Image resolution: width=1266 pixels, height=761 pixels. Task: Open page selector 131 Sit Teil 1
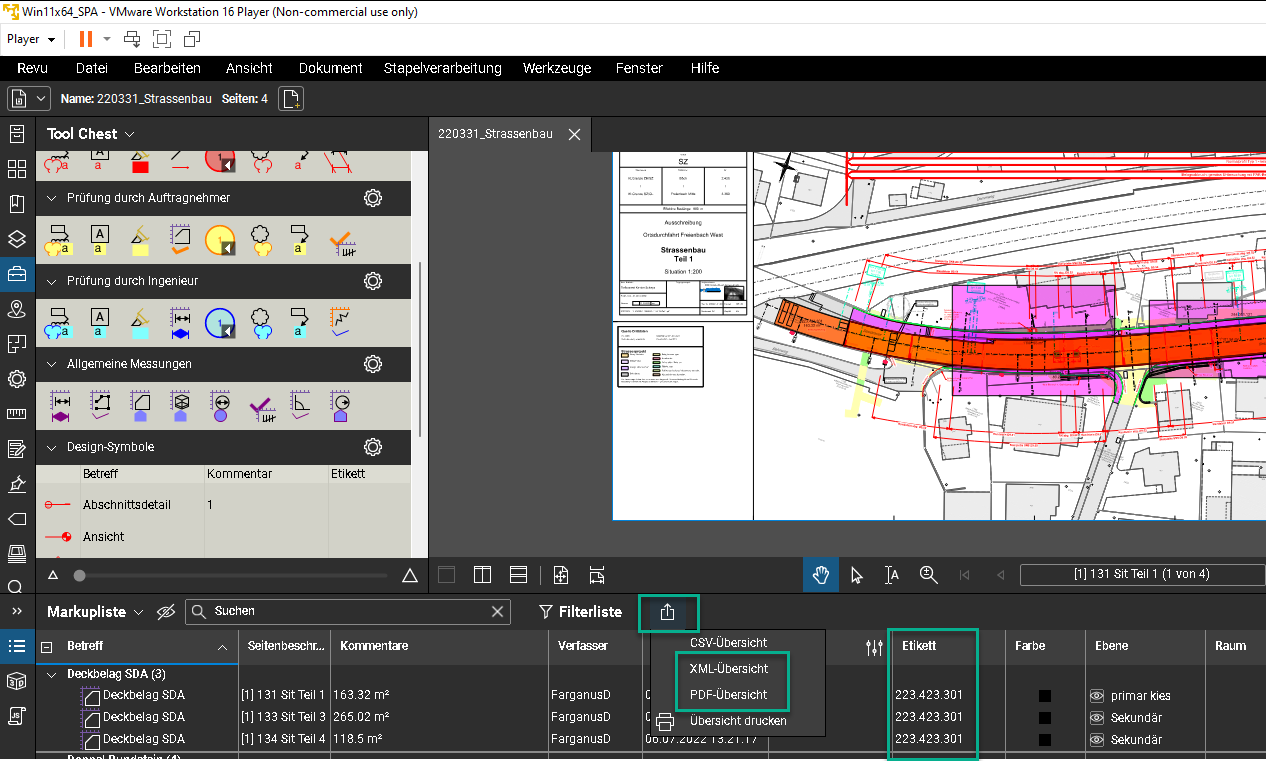point(1141,574)
